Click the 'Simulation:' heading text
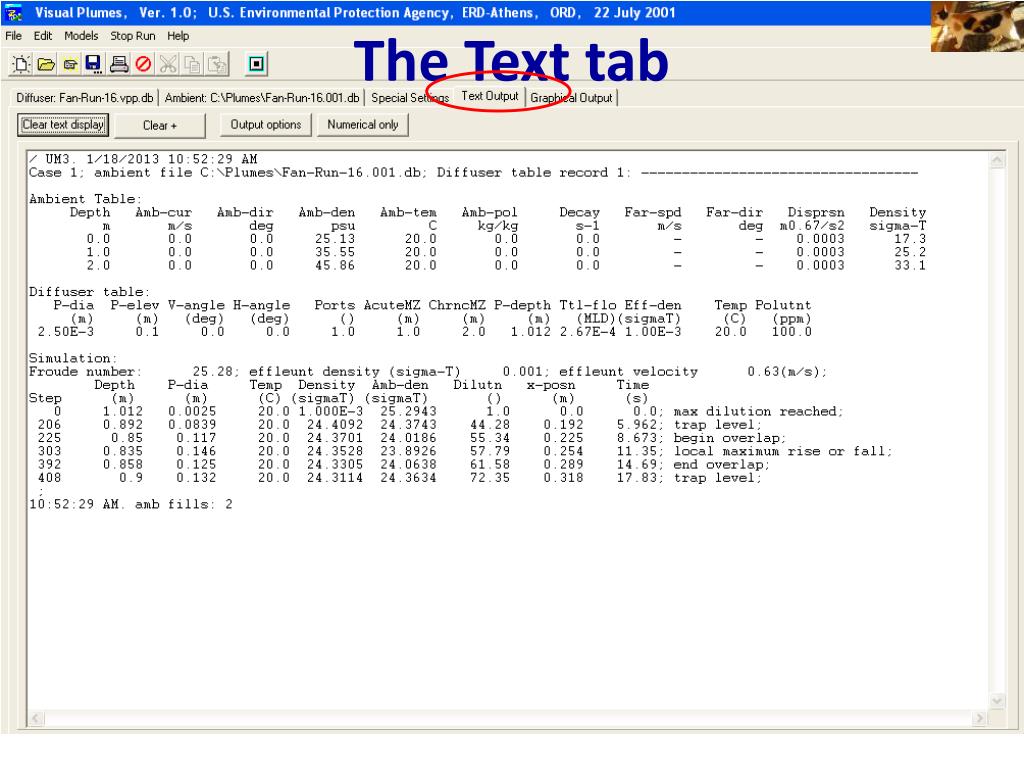 point(73,358)
